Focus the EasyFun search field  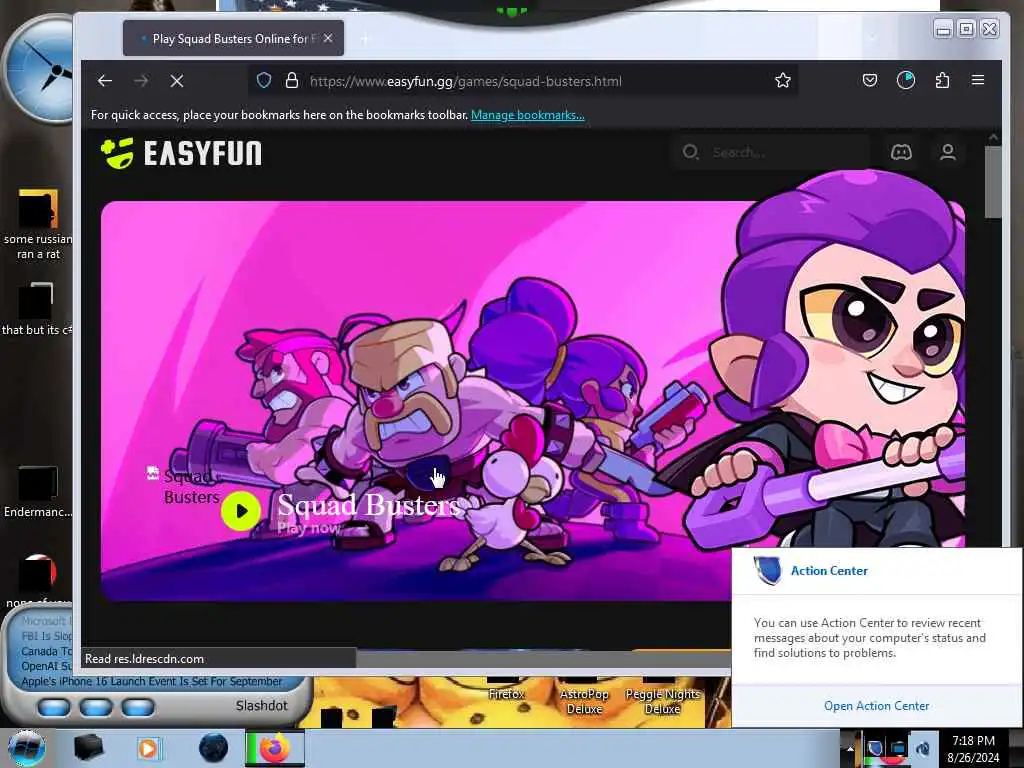click(771, 152)
